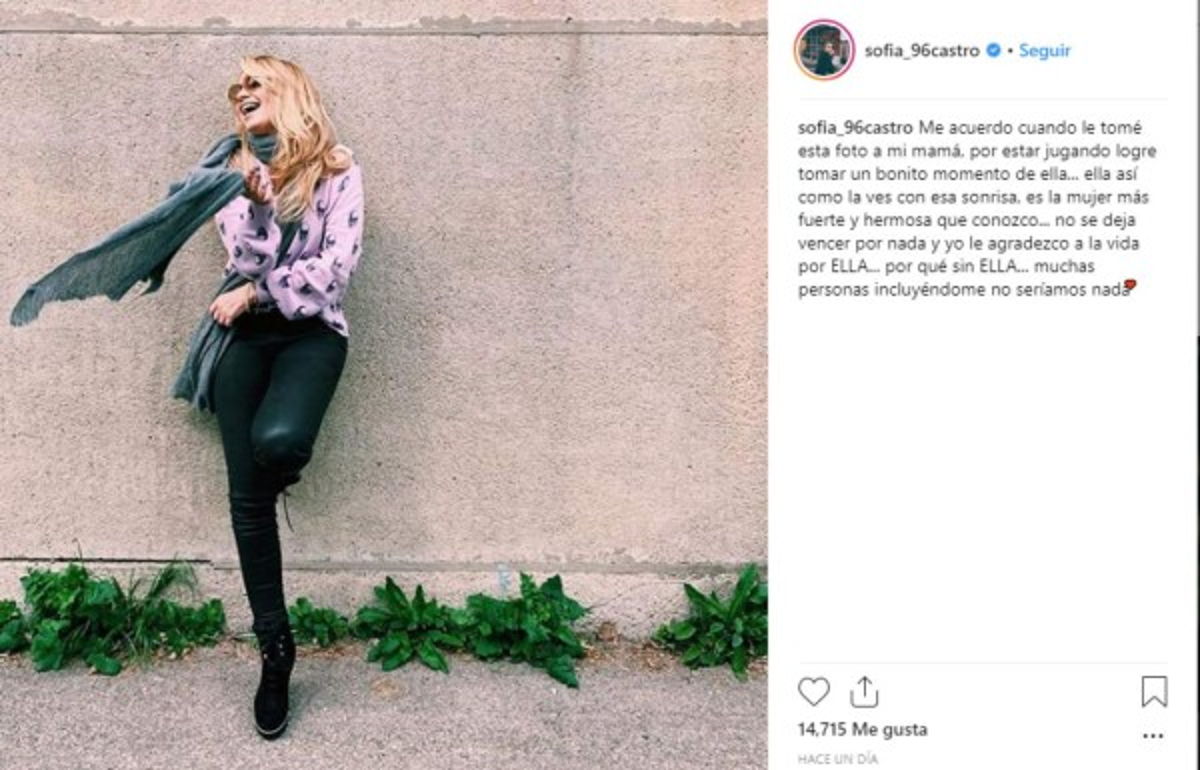Click the green weeds at the wall base
The height and width of the screenshot is (770, 1200).
(x=385, y=620)
